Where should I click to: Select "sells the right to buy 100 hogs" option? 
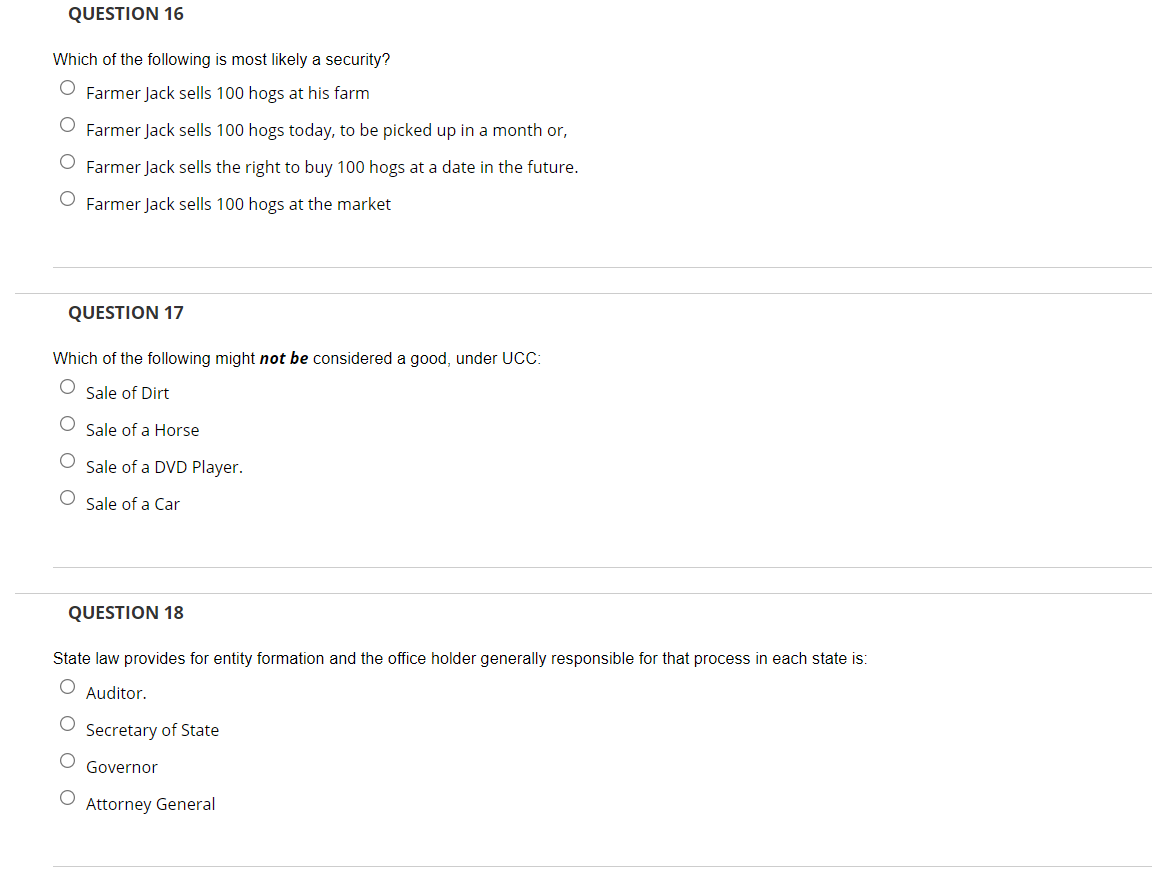tap(67, 161)
